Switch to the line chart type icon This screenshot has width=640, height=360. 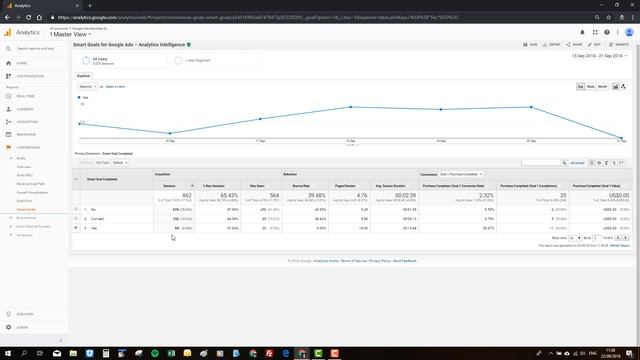point(615,87)
